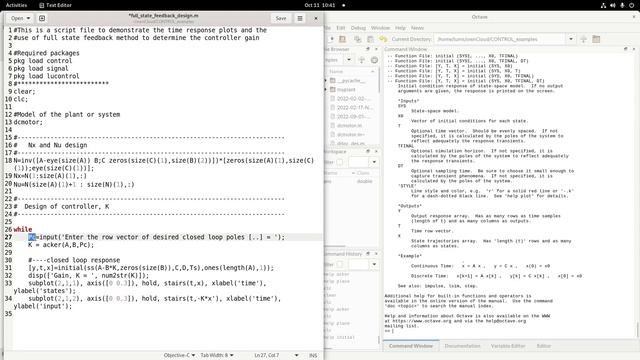This screenshot has width=640, height=360.
Task: Open the Command History filter dropdown arrow
Action: (x=374, y=264)
